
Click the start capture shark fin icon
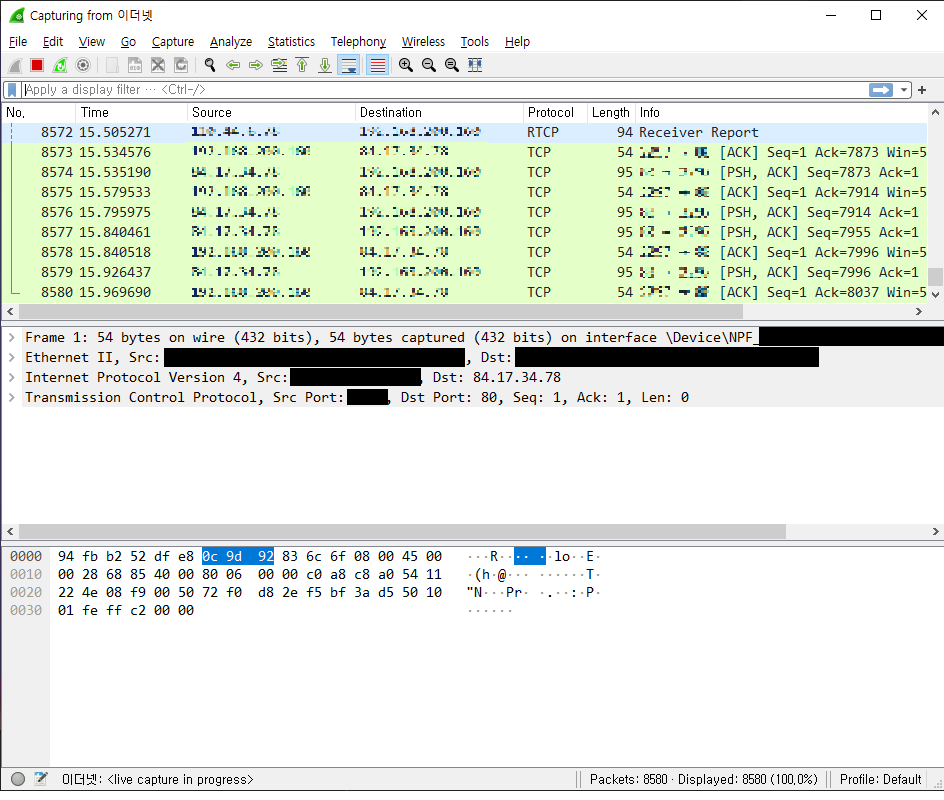(x=15, y=65)
